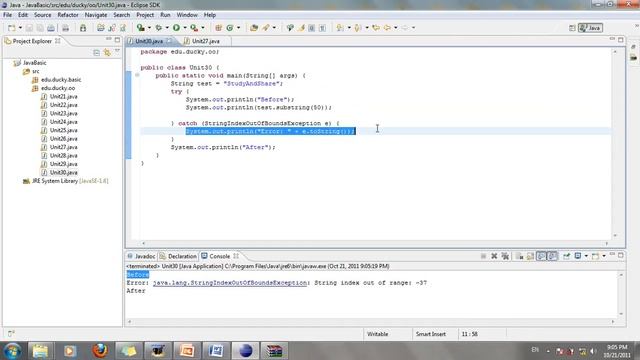Click the editor horizontal scrollbar
The width and height of the screenshot is (640, 360).
click(375, 244)
